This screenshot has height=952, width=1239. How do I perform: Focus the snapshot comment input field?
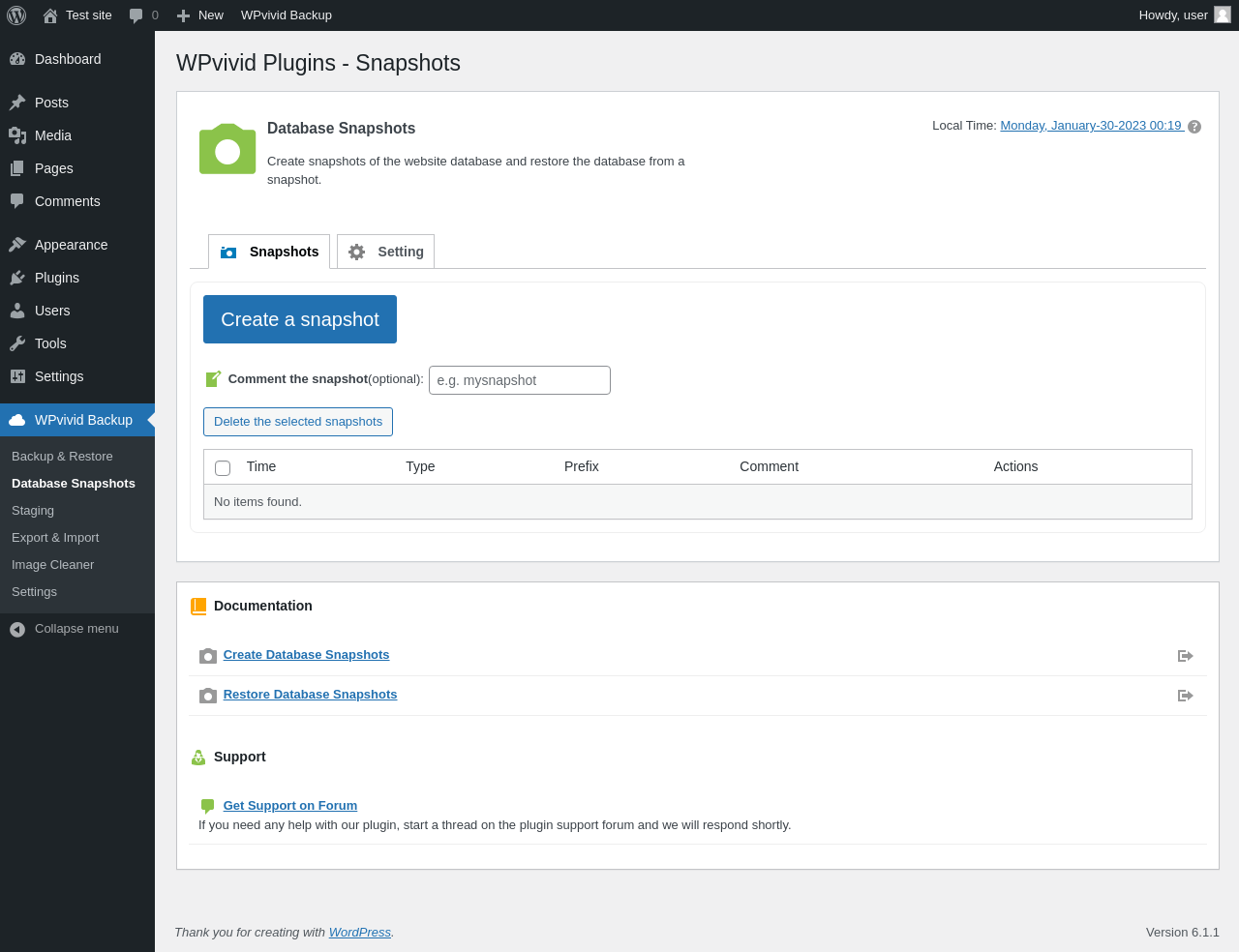[520, 380]
